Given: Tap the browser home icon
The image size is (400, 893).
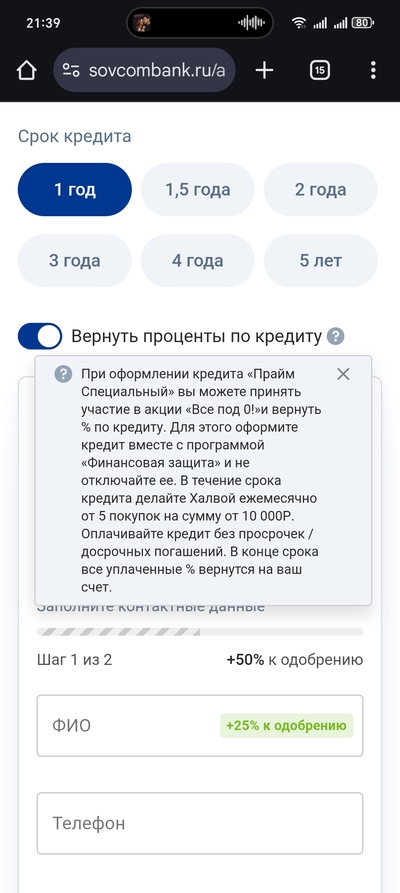Looking at the screenshot, I should [x=26, y=71].
